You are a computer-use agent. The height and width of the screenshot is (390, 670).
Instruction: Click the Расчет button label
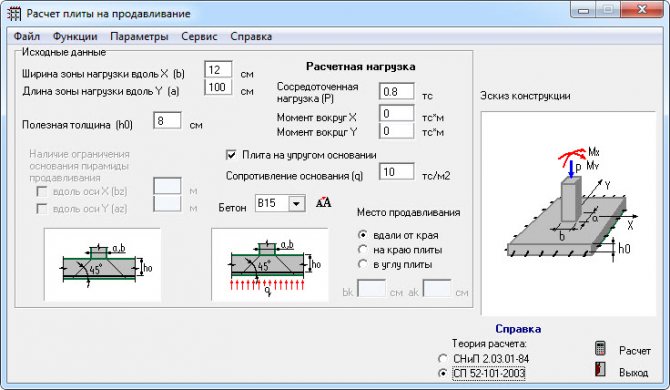(x=635, y=351)
